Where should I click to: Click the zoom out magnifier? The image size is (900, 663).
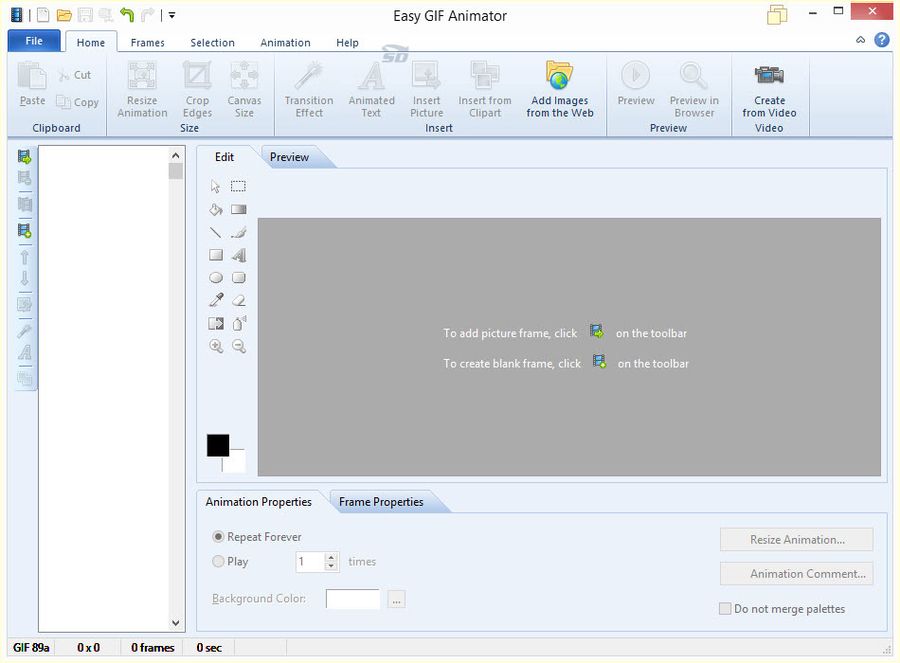(239, 346)
